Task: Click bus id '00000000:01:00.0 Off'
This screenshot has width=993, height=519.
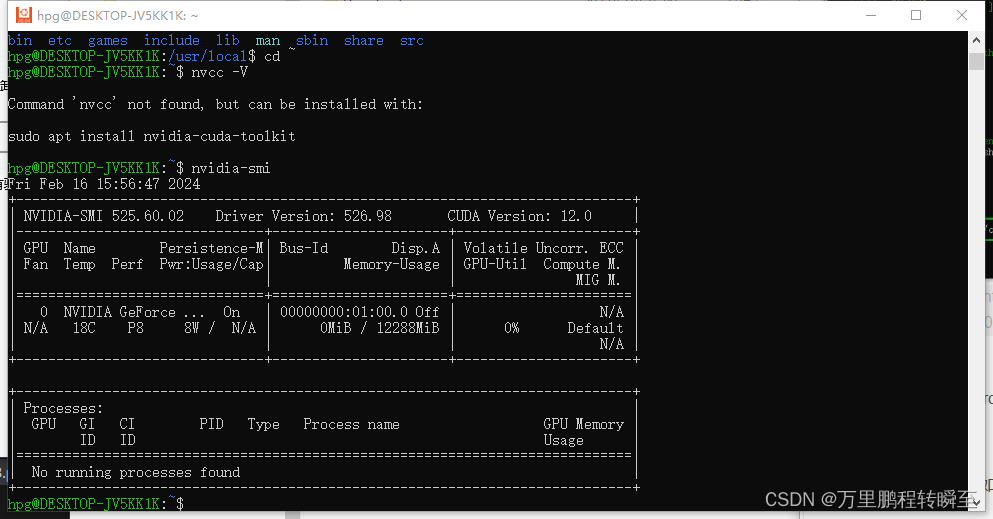Action: pos(360,312)
